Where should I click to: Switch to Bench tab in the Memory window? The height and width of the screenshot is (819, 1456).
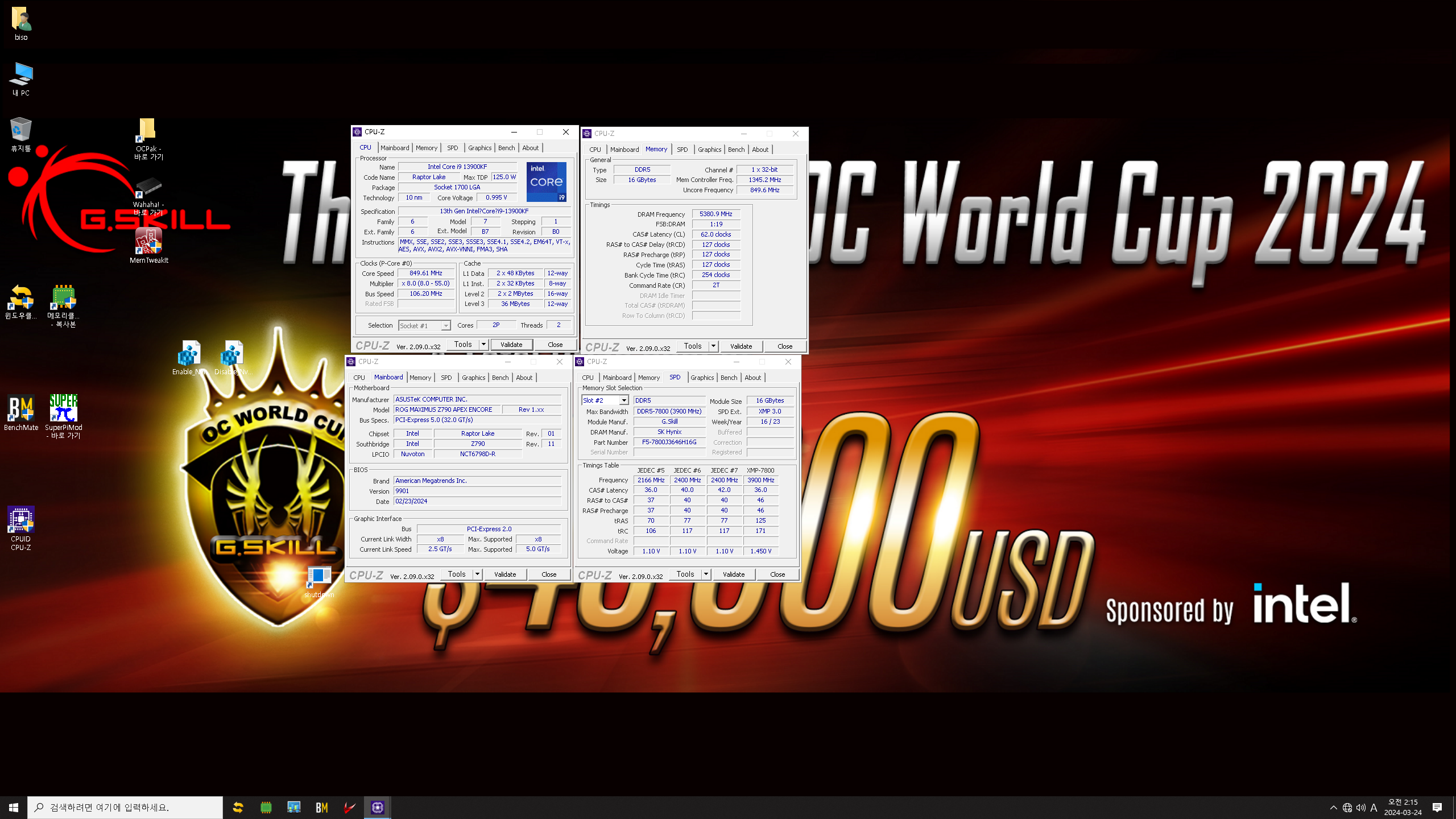(x=736, y=150)
